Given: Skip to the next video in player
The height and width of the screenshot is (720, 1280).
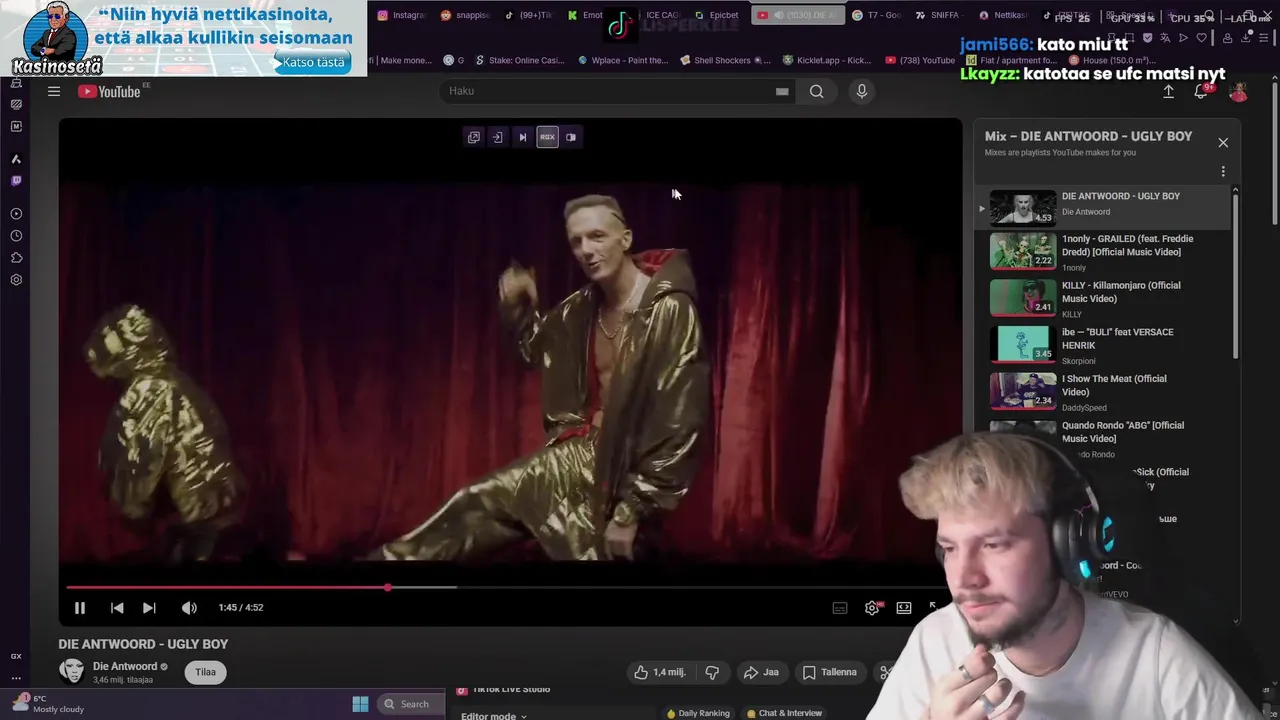Looking at the screenshot, I should pos(149,607).
